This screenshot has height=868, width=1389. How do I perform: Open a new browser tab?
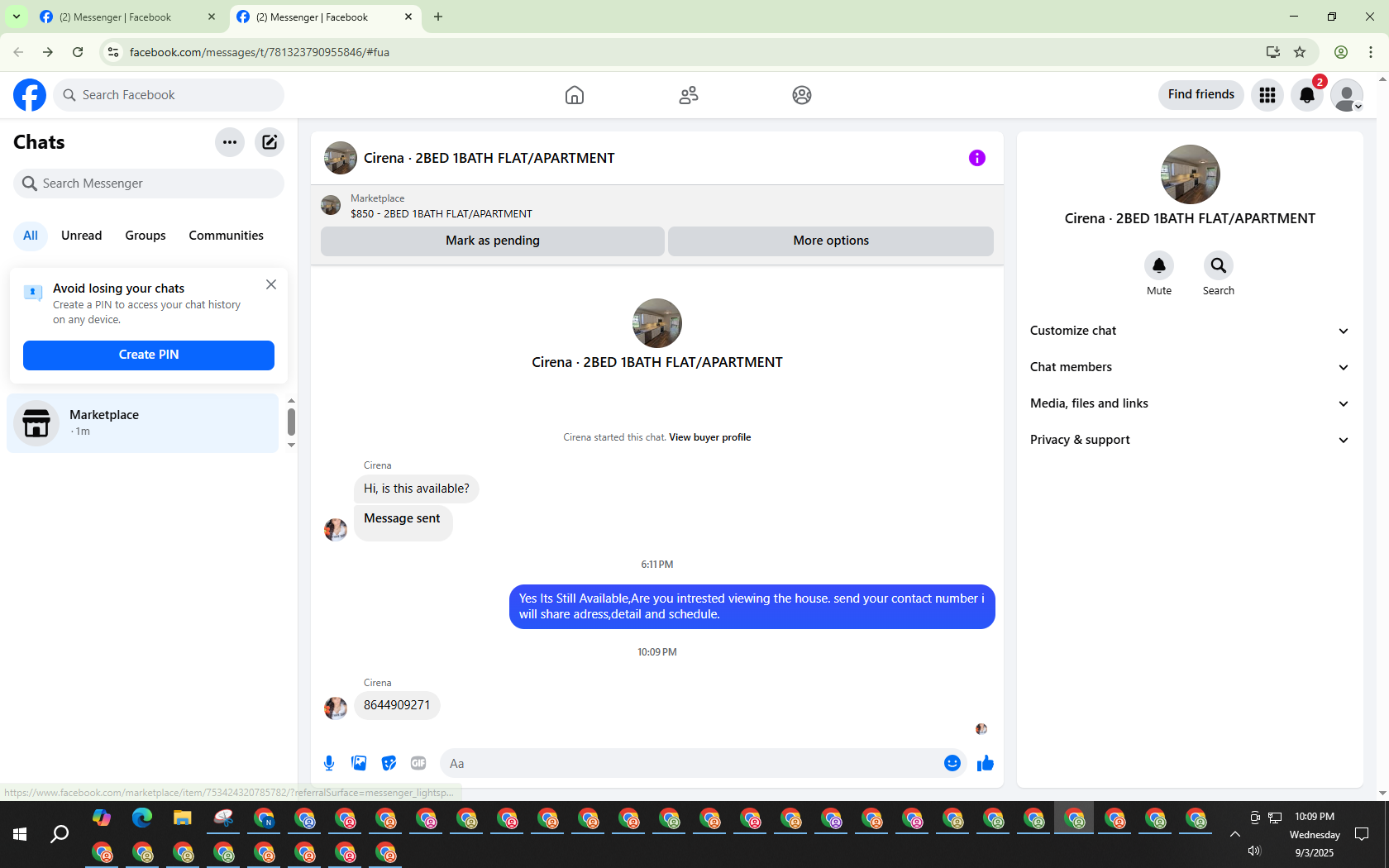[438, 17]
